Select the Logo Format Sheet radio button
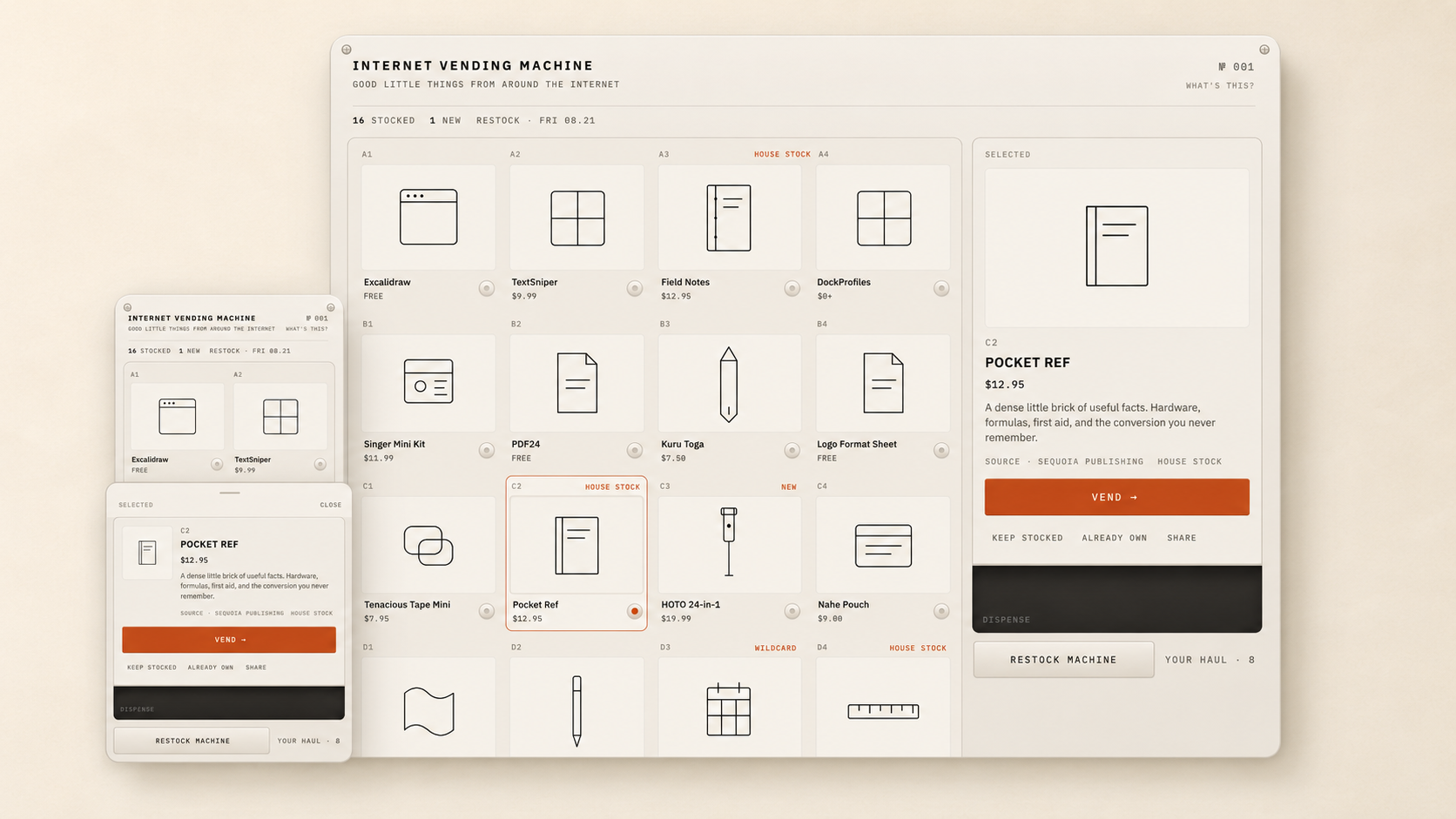This screenshot has width=1456, height=819. pyautogui.click(x=941, y=450)
